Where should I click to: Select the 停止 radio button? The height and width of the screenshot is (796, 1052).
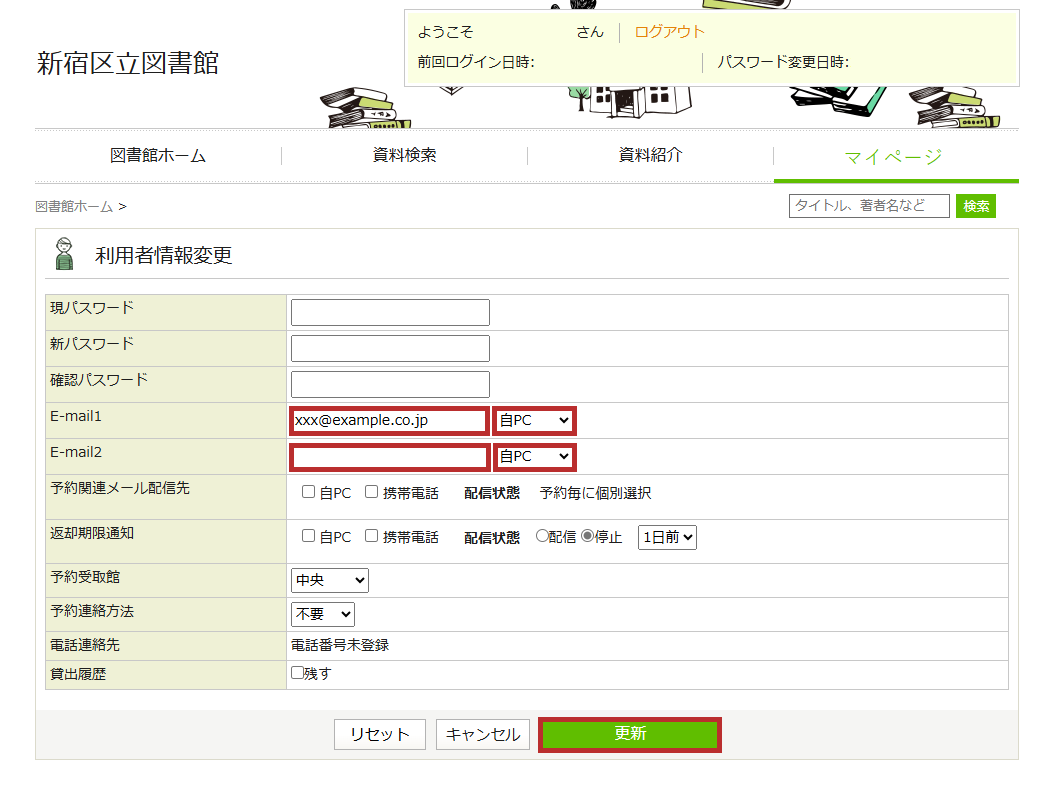click(x=588, y=536)
